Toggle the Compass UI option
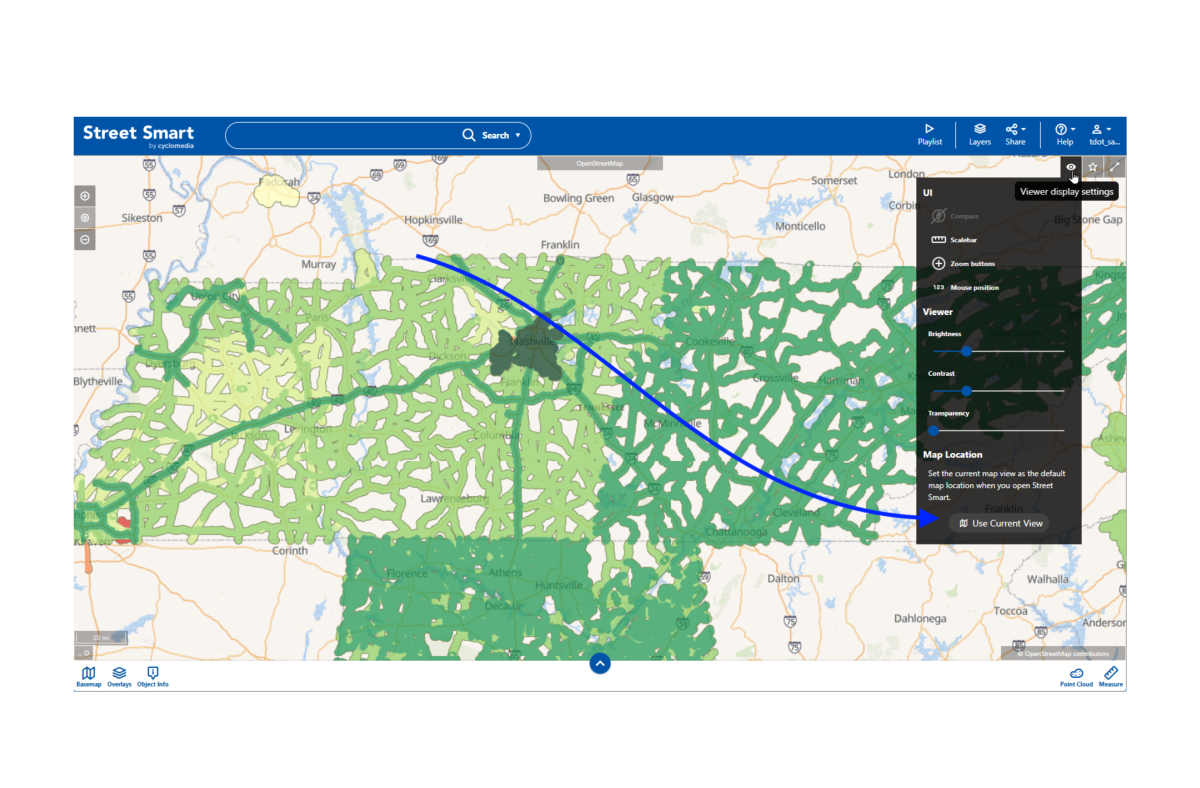The image size is (1200, 788). 955,216
